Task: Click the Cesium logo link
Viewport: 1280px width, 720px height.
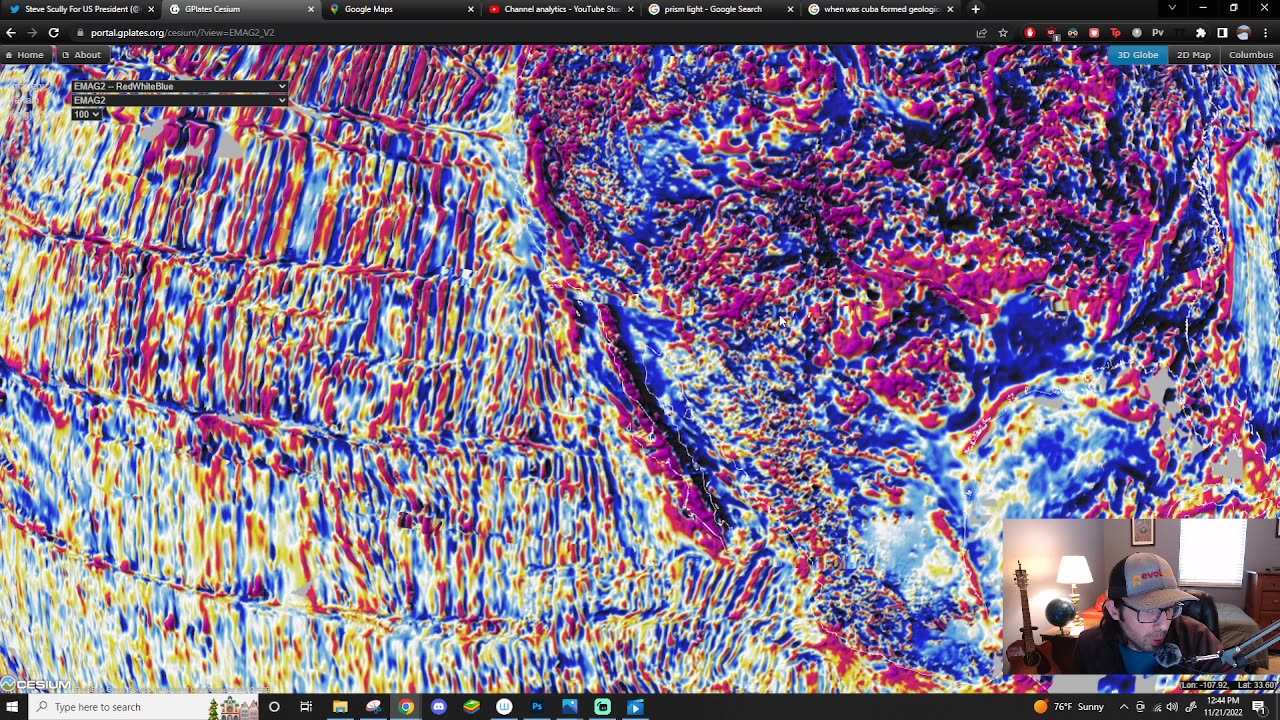Action: [x=37, y=685]
